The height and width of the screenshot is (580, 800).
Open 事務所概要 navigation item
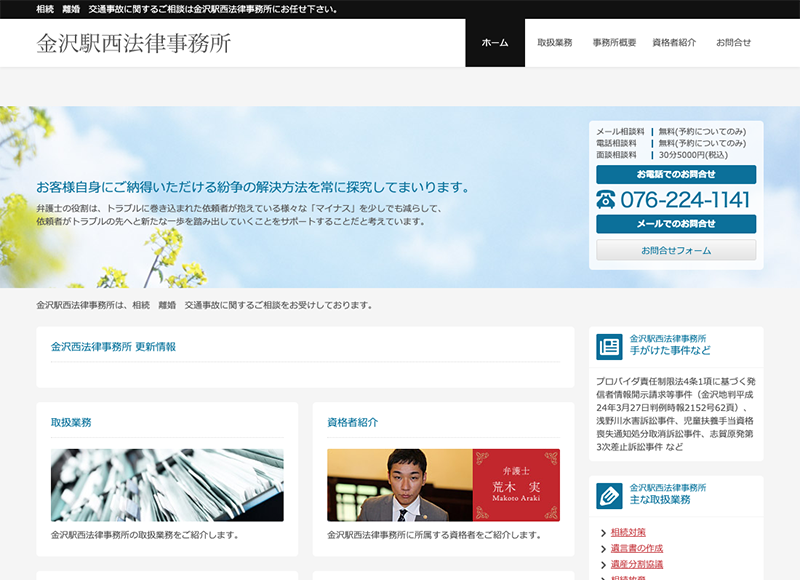(614, 43)
